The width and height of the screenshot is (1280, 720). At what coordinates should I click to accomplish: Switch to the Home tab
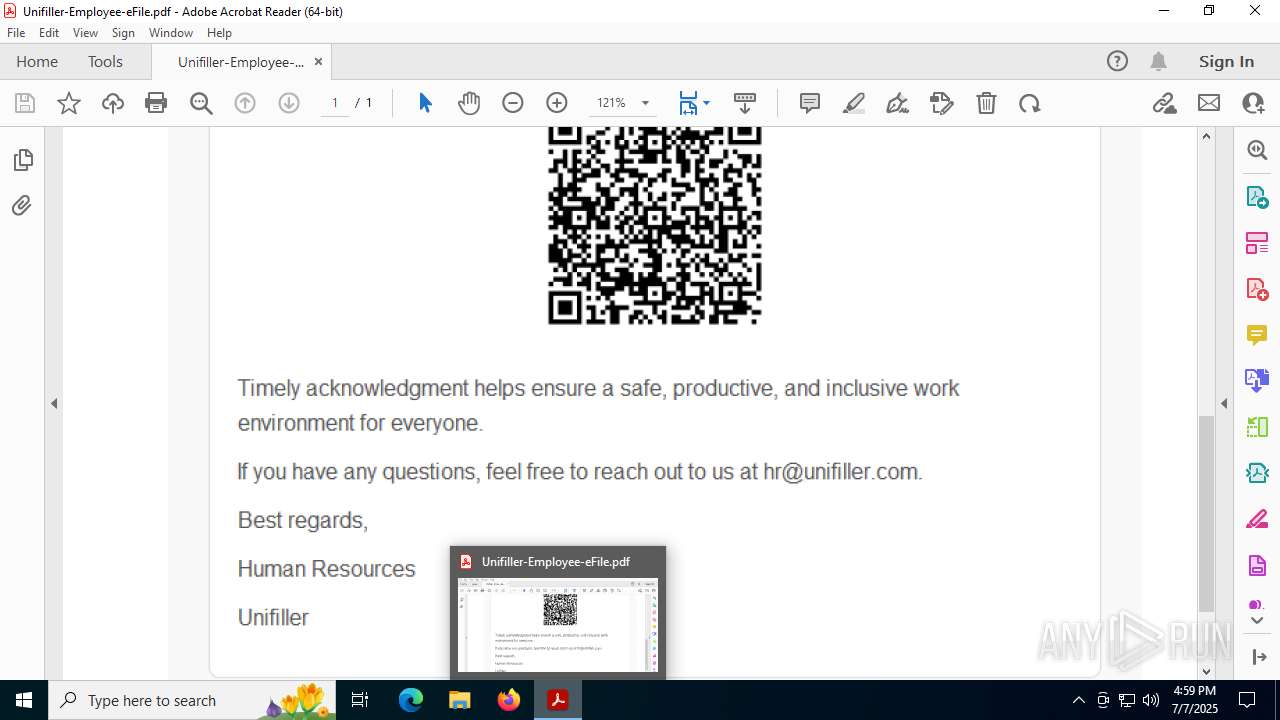(x=37, y=61)
